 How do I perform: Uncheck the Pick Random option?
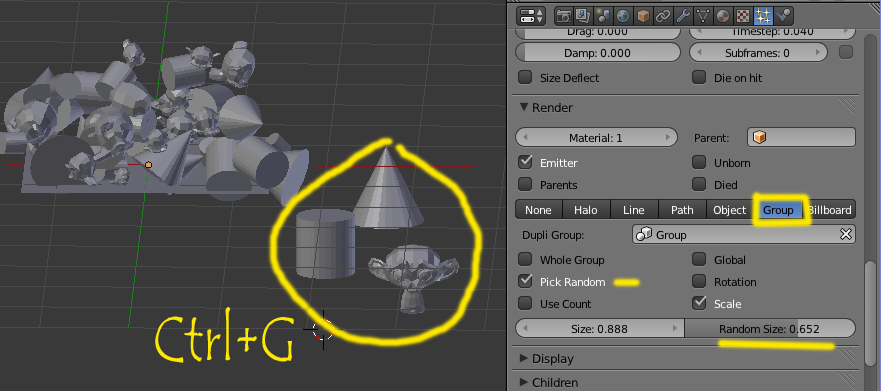tap(525, 281)
